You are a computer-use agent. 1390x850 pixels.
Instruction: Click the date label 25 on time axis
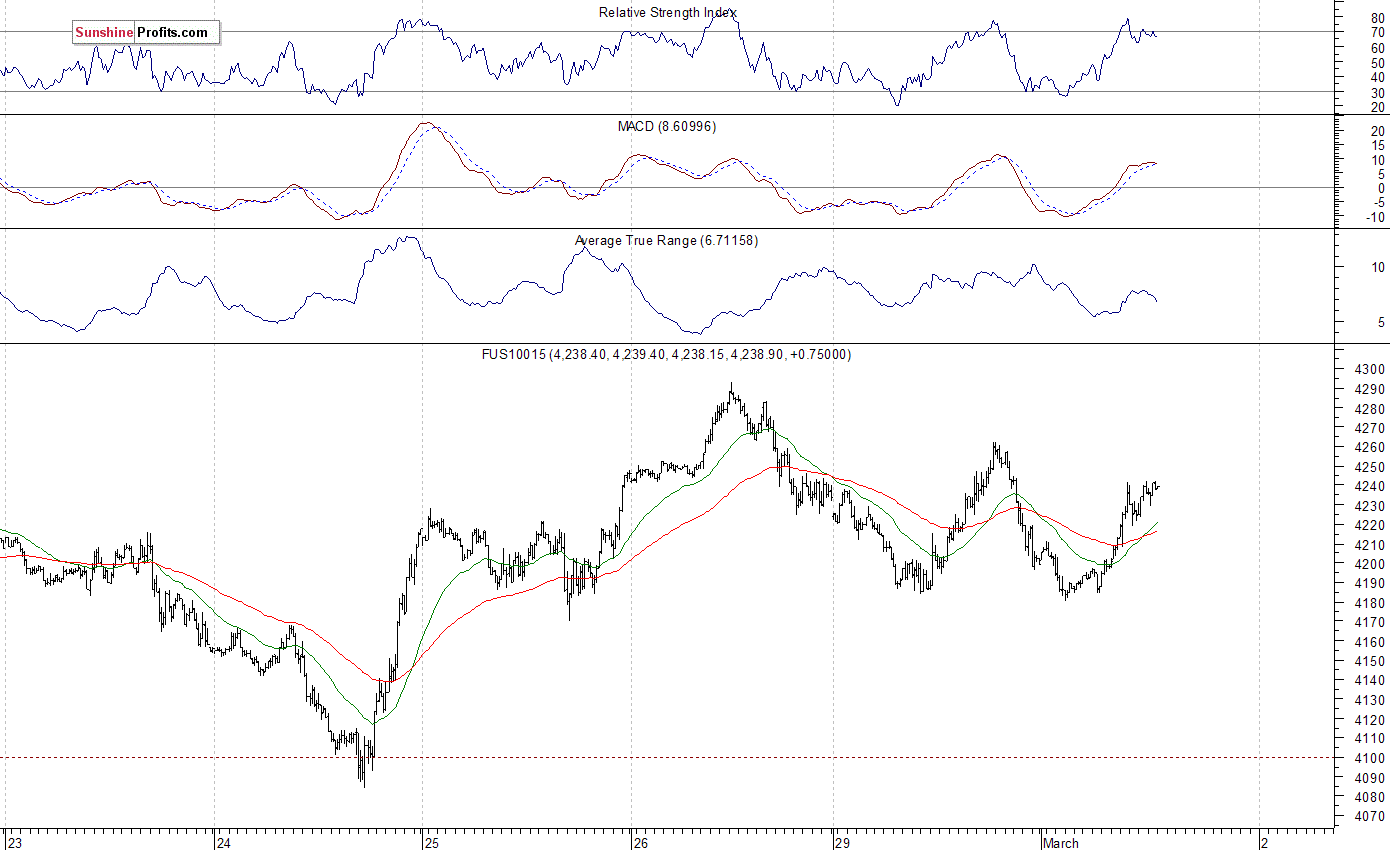coord(431,843)
